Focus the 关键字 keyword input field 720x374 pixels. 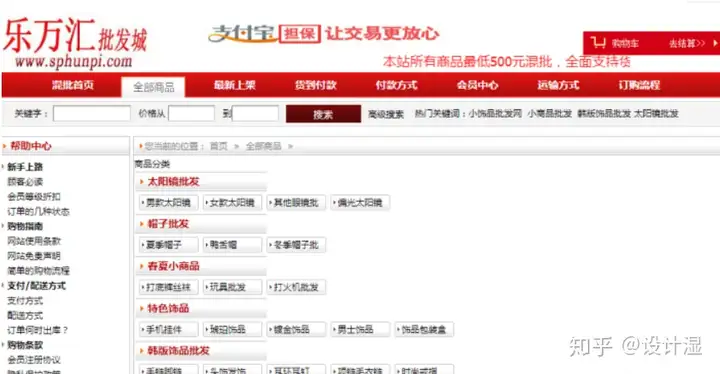[92, 113]
